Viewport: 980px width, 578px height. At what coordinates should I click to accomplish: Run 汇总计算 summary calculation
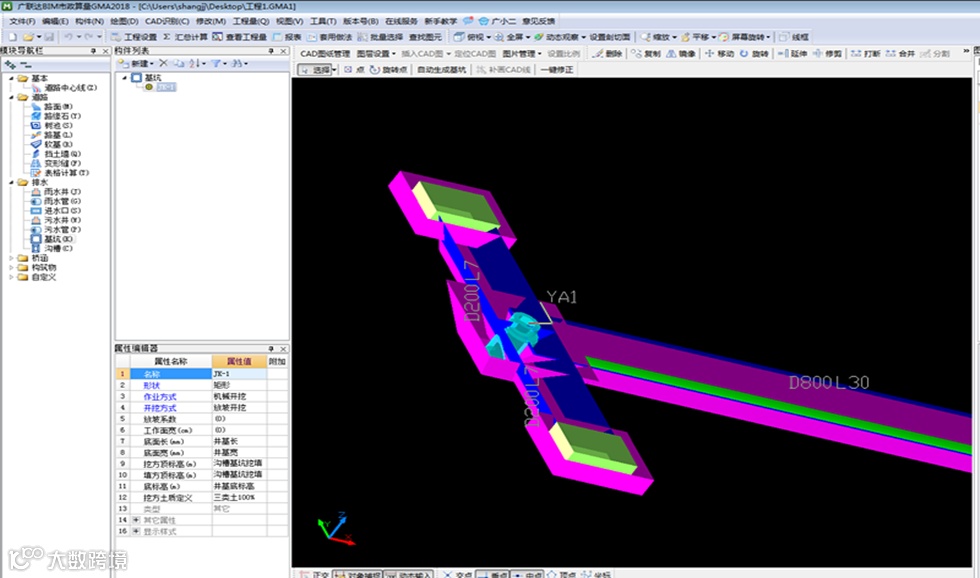tap(185, 37)
